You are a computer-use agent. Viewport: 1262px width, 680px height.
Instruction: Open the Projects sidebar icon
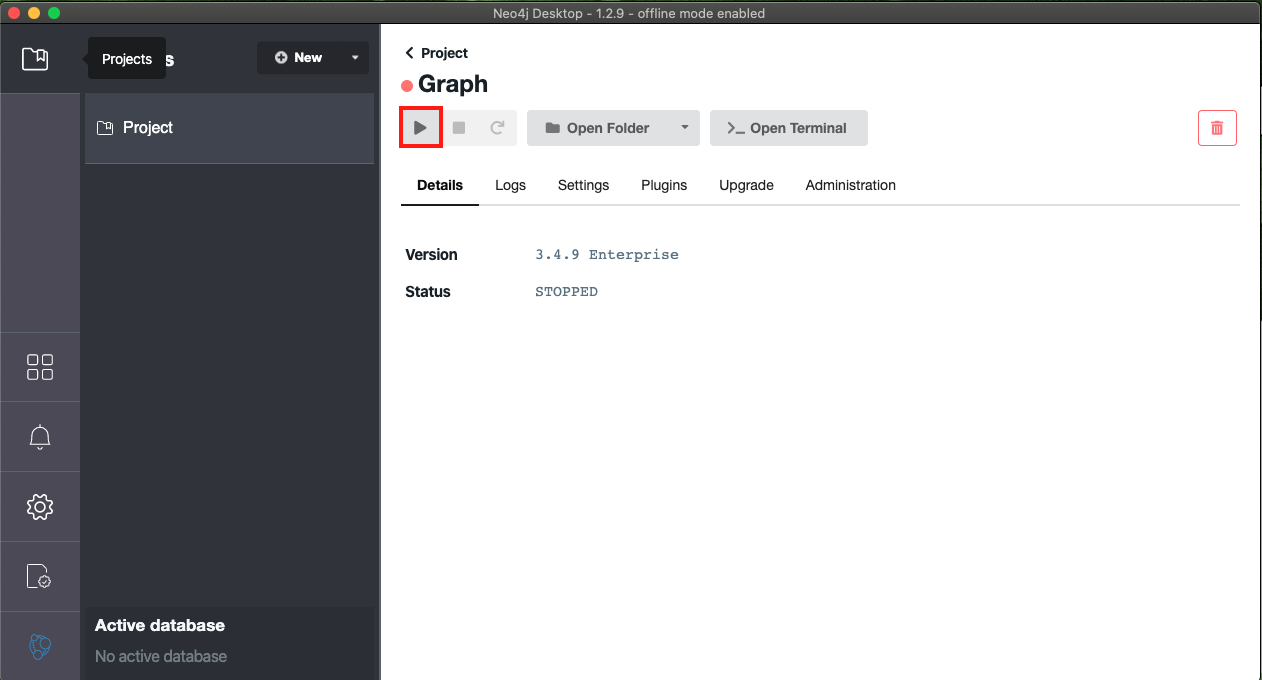pos(35,59)
